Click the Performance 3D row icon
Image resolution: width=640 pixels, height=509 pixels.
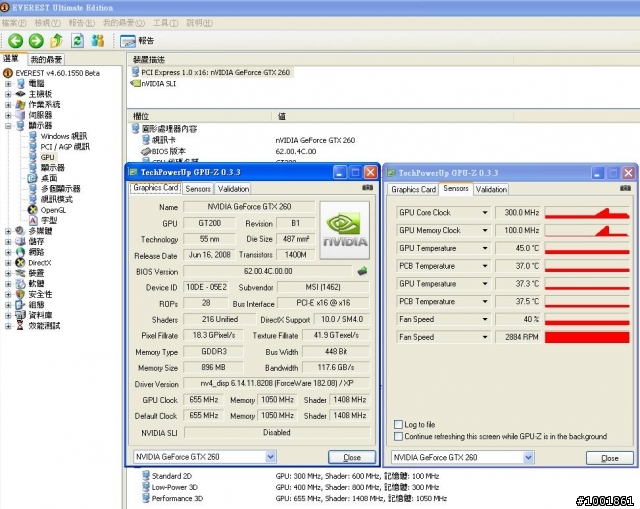[x=146, y=498]
